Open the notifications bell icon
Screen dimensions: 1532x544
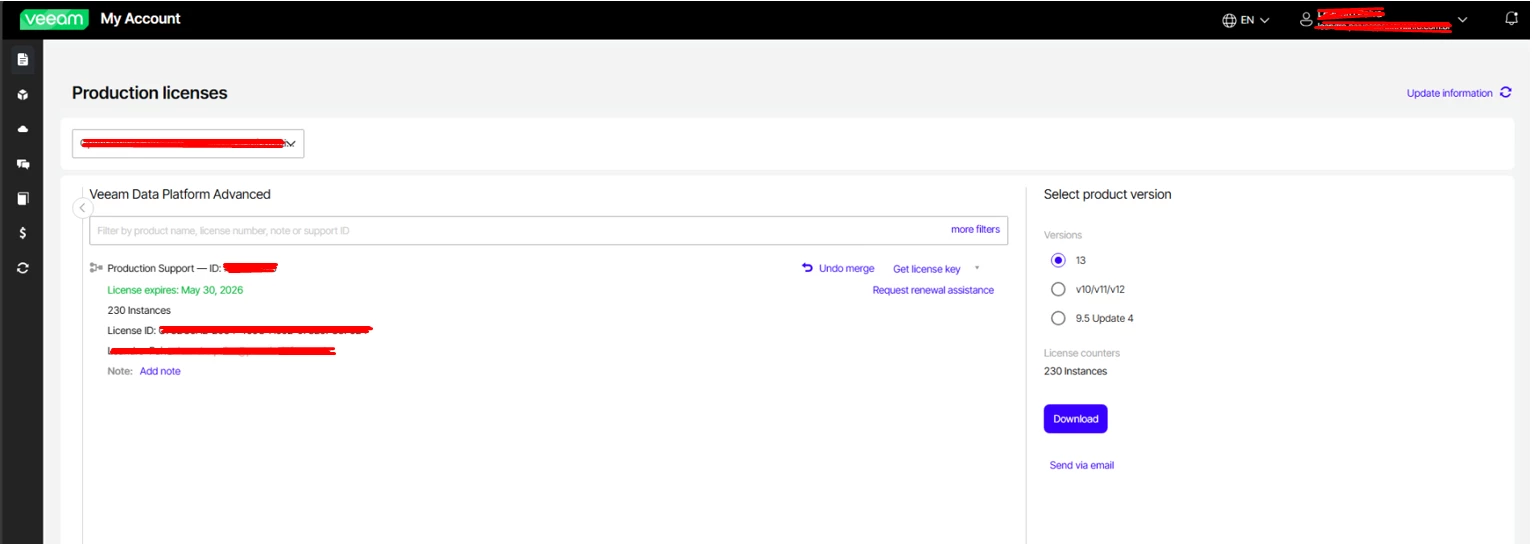(1511, 19)
